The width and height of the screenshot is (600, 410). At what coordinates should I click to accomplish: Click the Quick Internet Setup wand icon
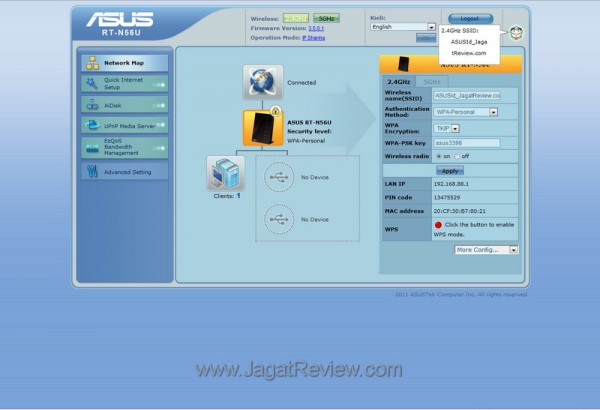tap(91, 83)
